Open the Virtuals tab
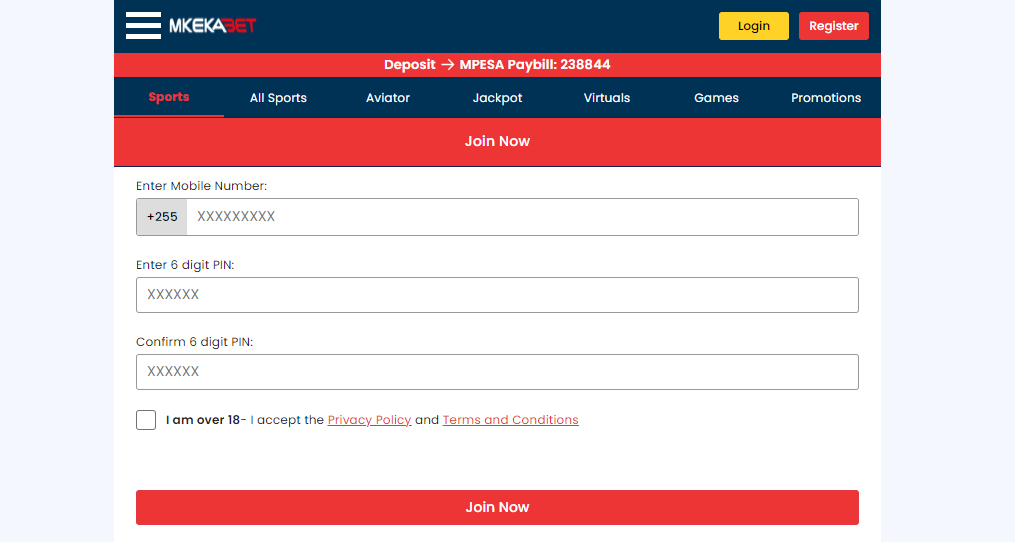 [x=607, y=98]
